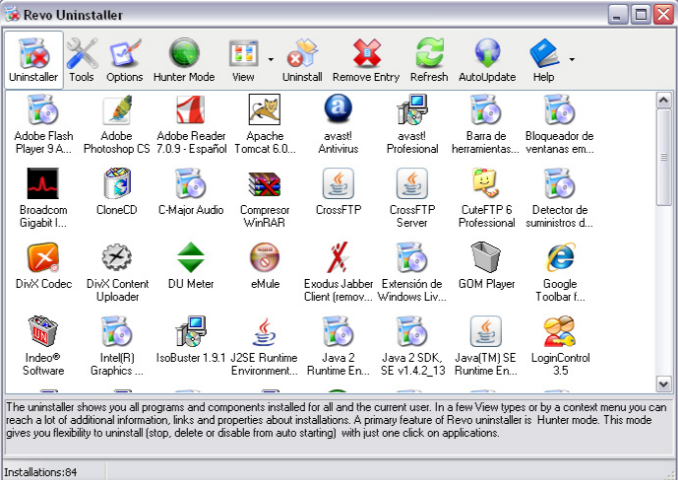
Task: Select Detector de suministros entry
Action: (560, 198)
